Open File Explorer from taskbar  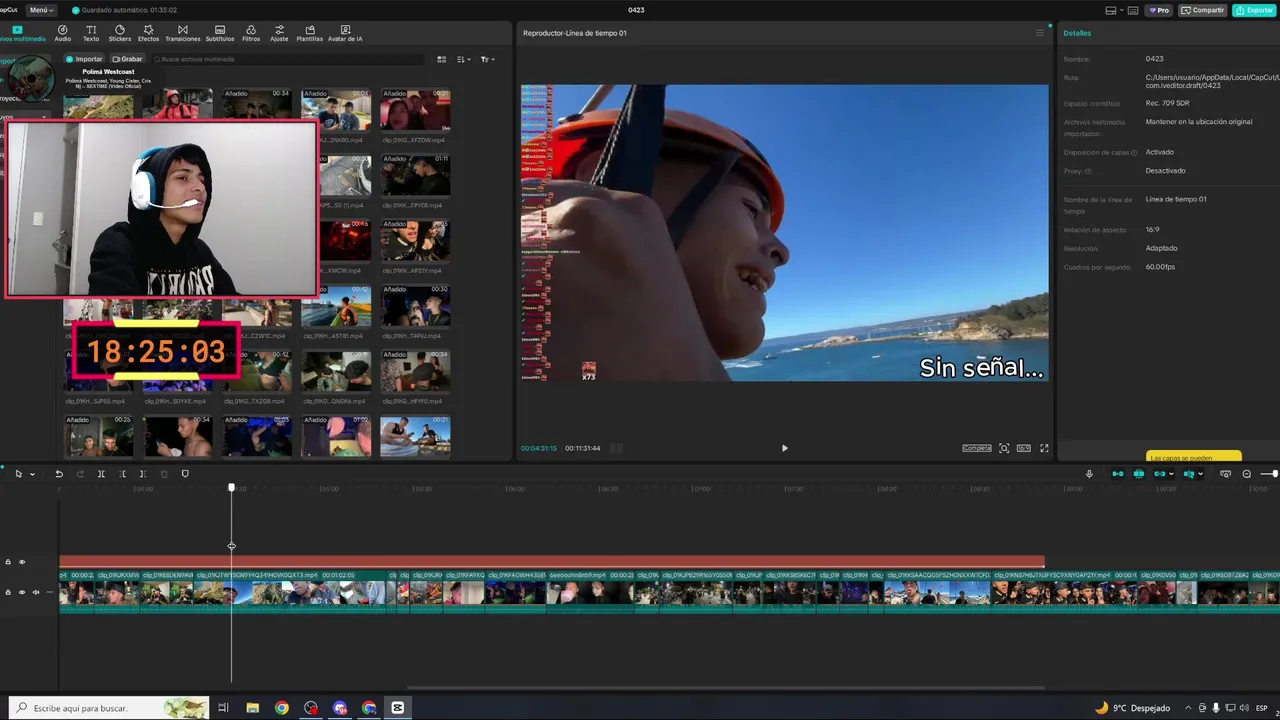pyautogui.click(x=253, y=708)
